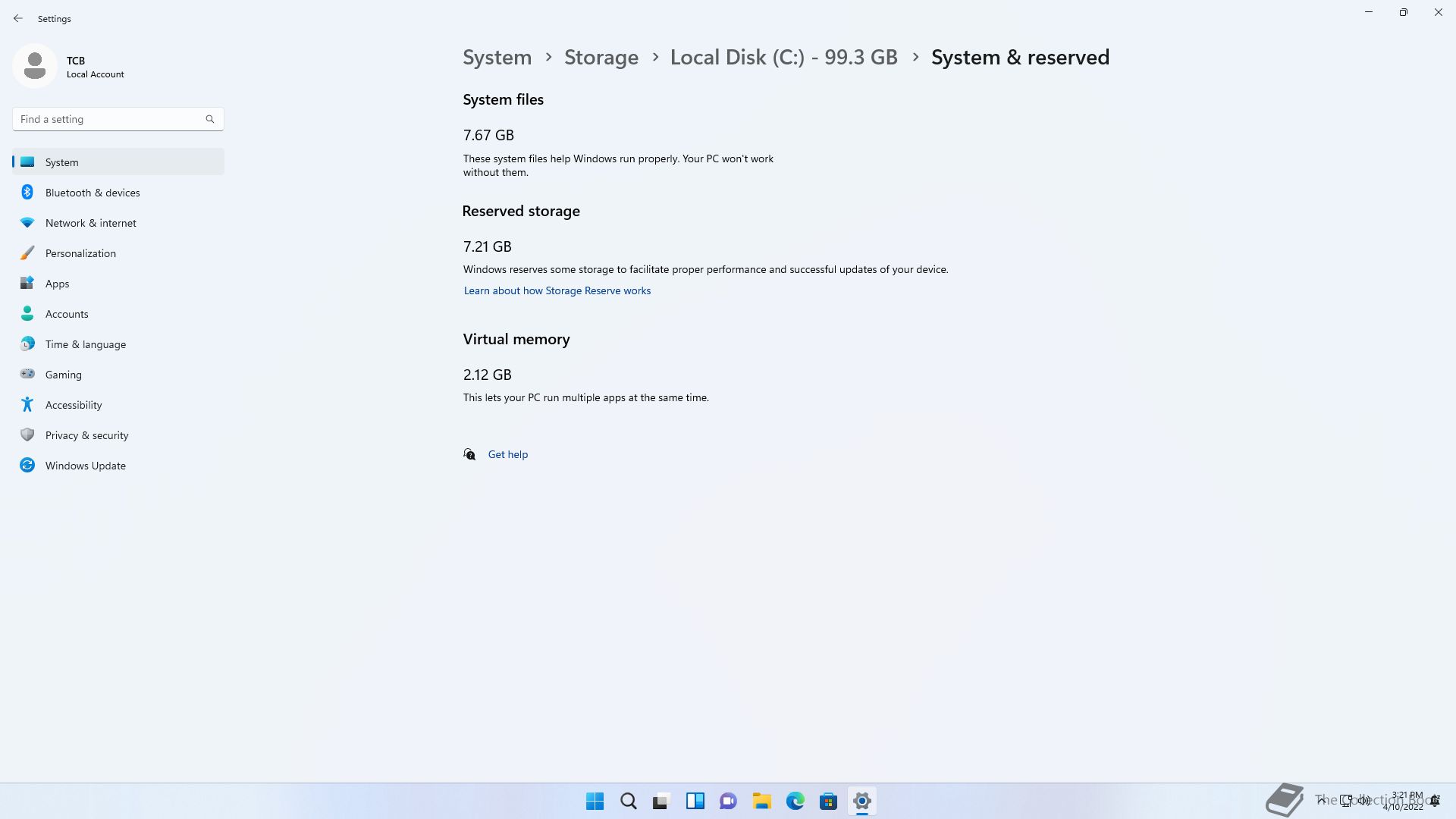Click the System files heading

coord(504,99)
